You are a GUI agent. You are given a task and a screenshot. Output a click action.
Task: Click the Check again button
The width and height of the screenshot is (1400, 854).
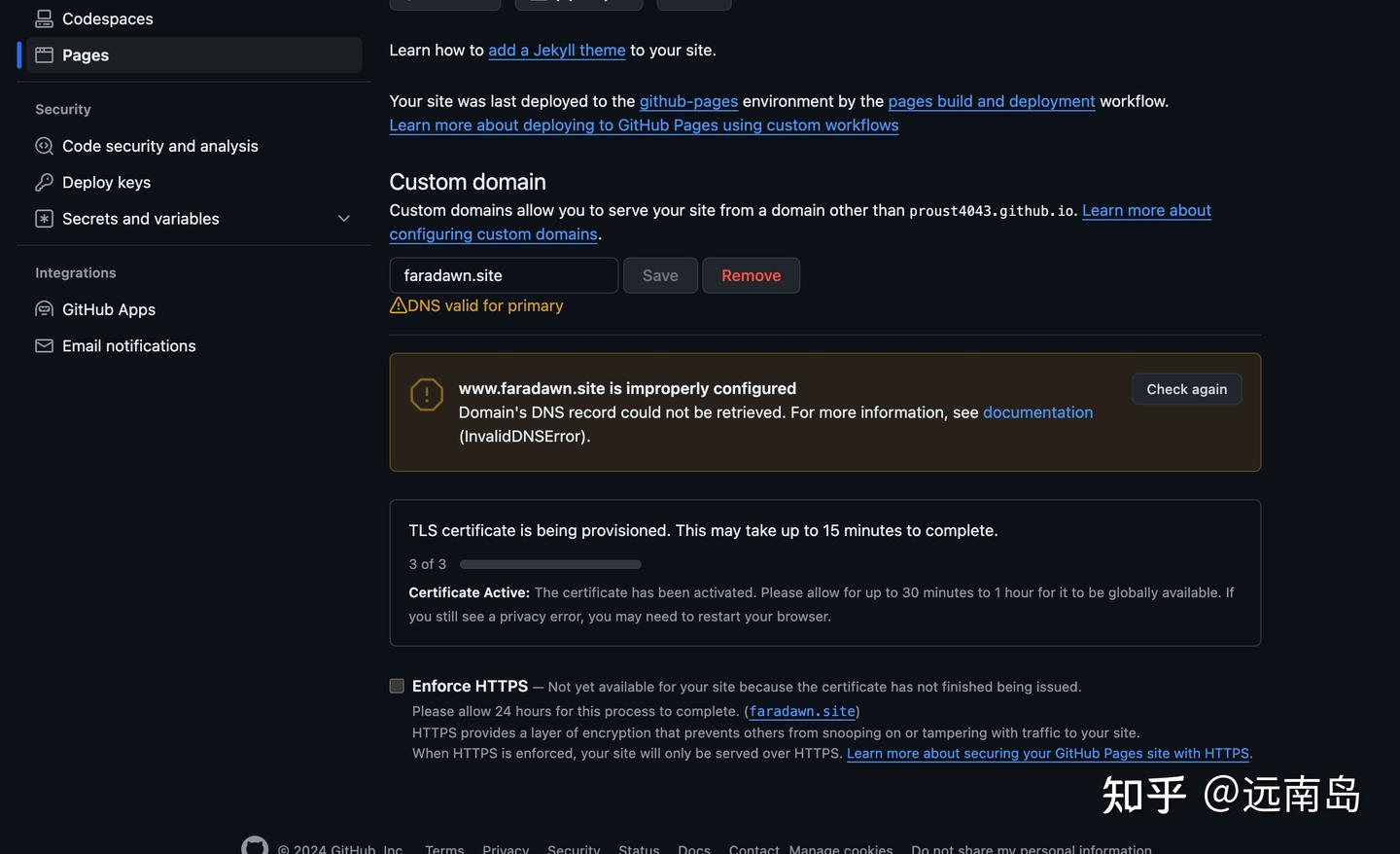pos(1186,388)
